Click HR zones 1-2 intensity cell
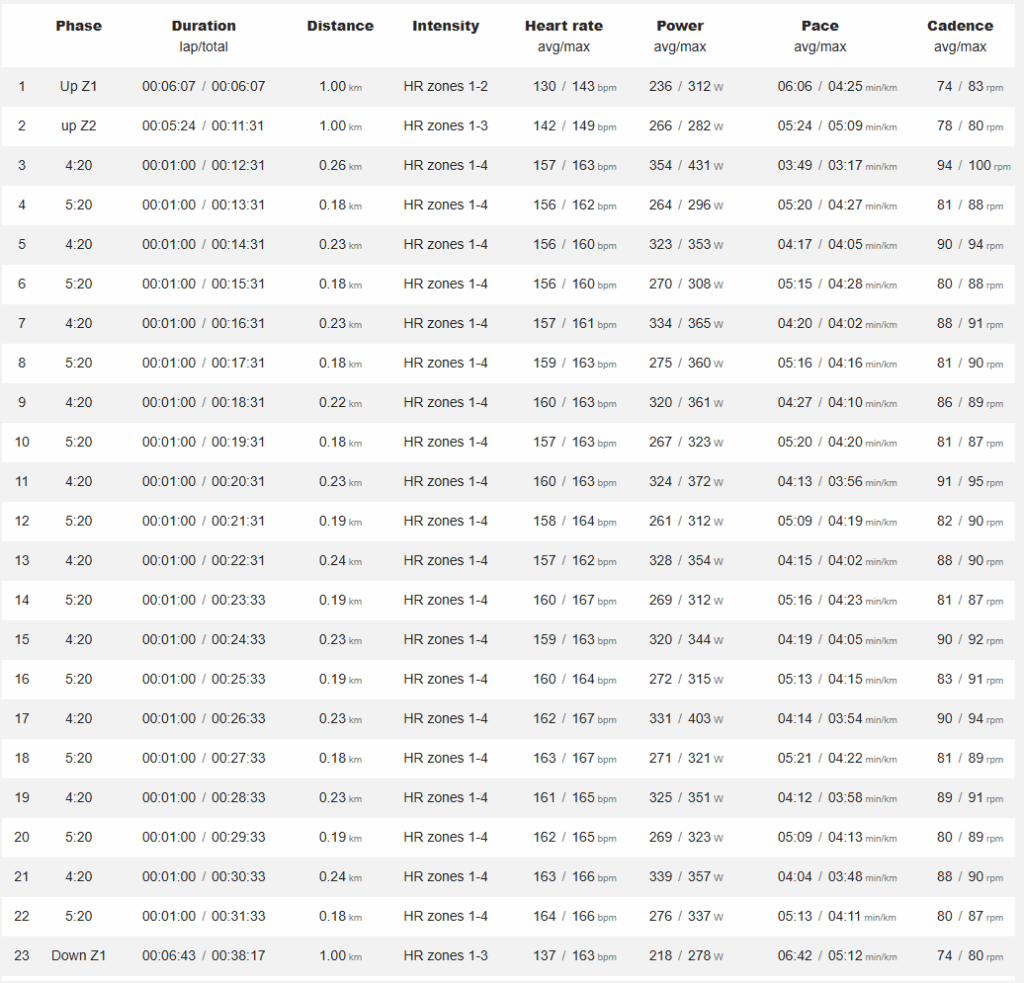This screenshot has height=983, width=1024. pyautogui.click(x=445, y=86)
